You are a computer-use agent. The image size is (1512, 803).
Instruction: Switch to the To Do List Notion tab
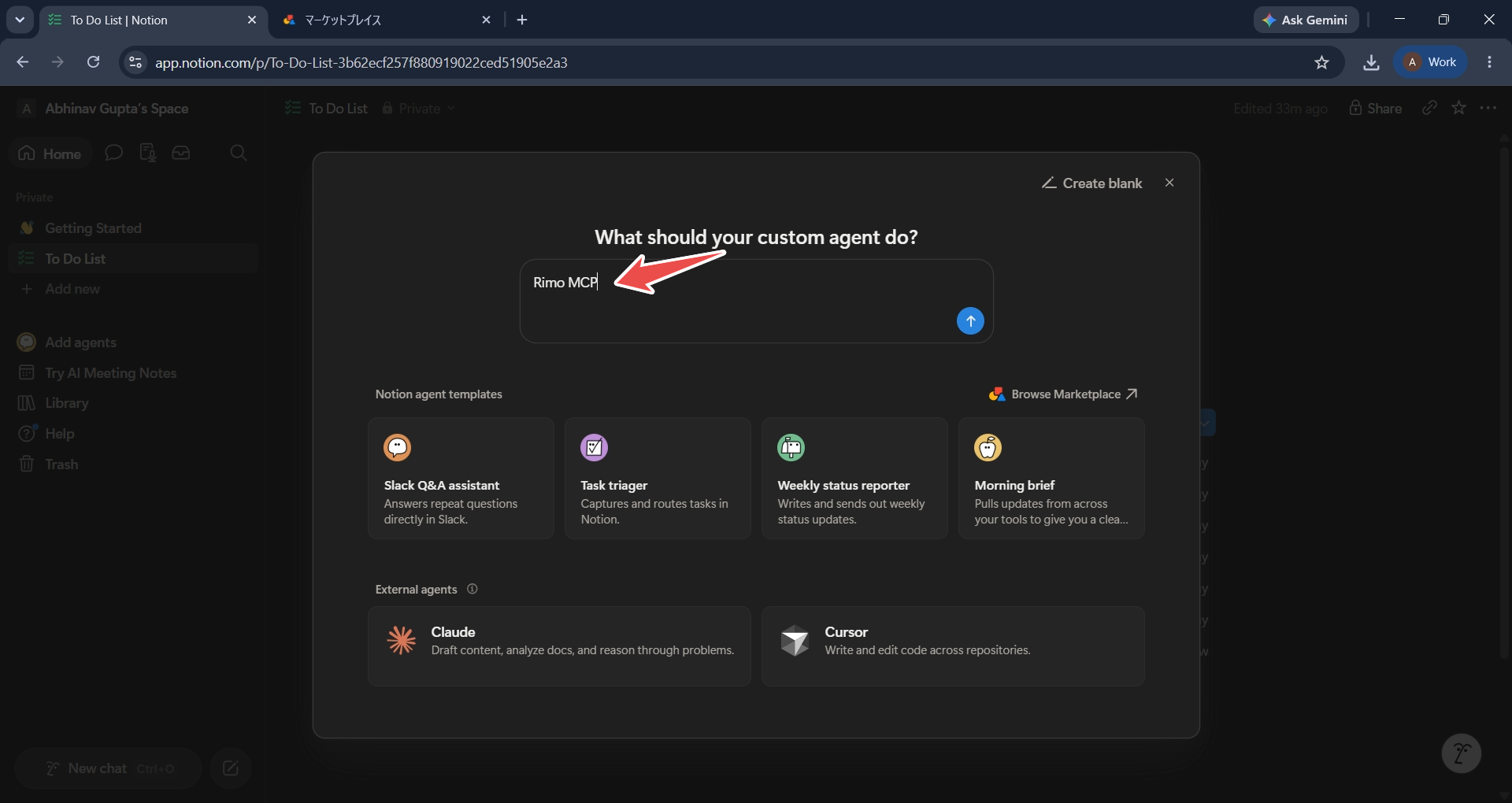[154, 20]
